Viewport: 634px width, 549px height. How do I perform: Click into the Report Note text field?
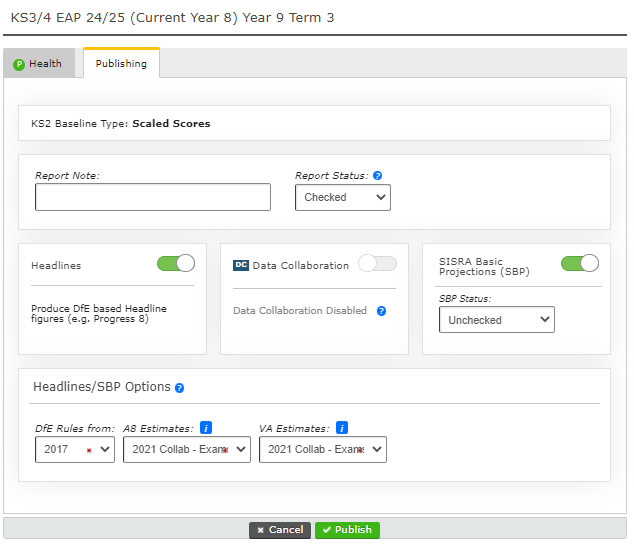(153, 198)
